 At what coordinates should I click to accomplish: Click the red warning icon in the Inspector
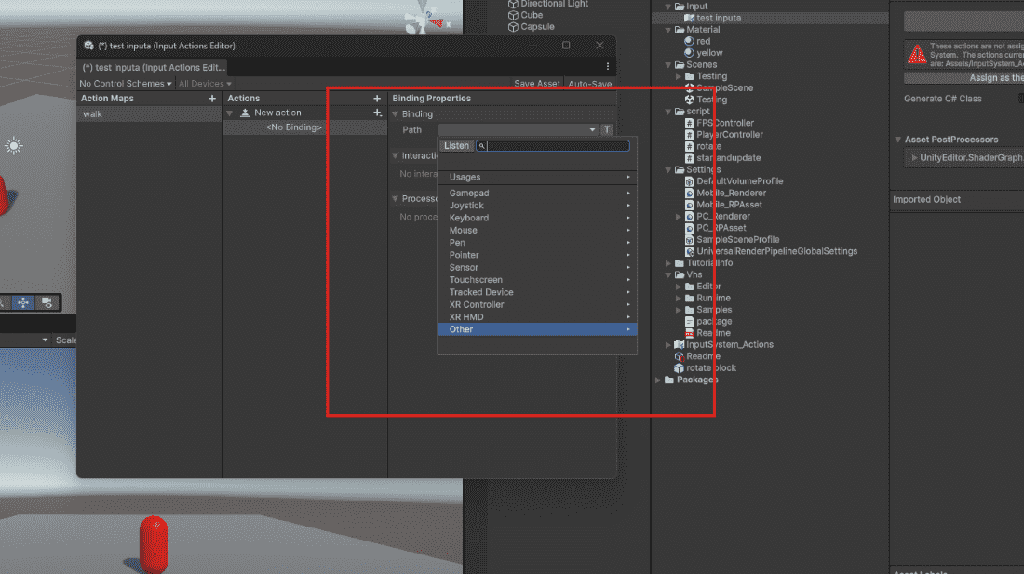[917, 54]
